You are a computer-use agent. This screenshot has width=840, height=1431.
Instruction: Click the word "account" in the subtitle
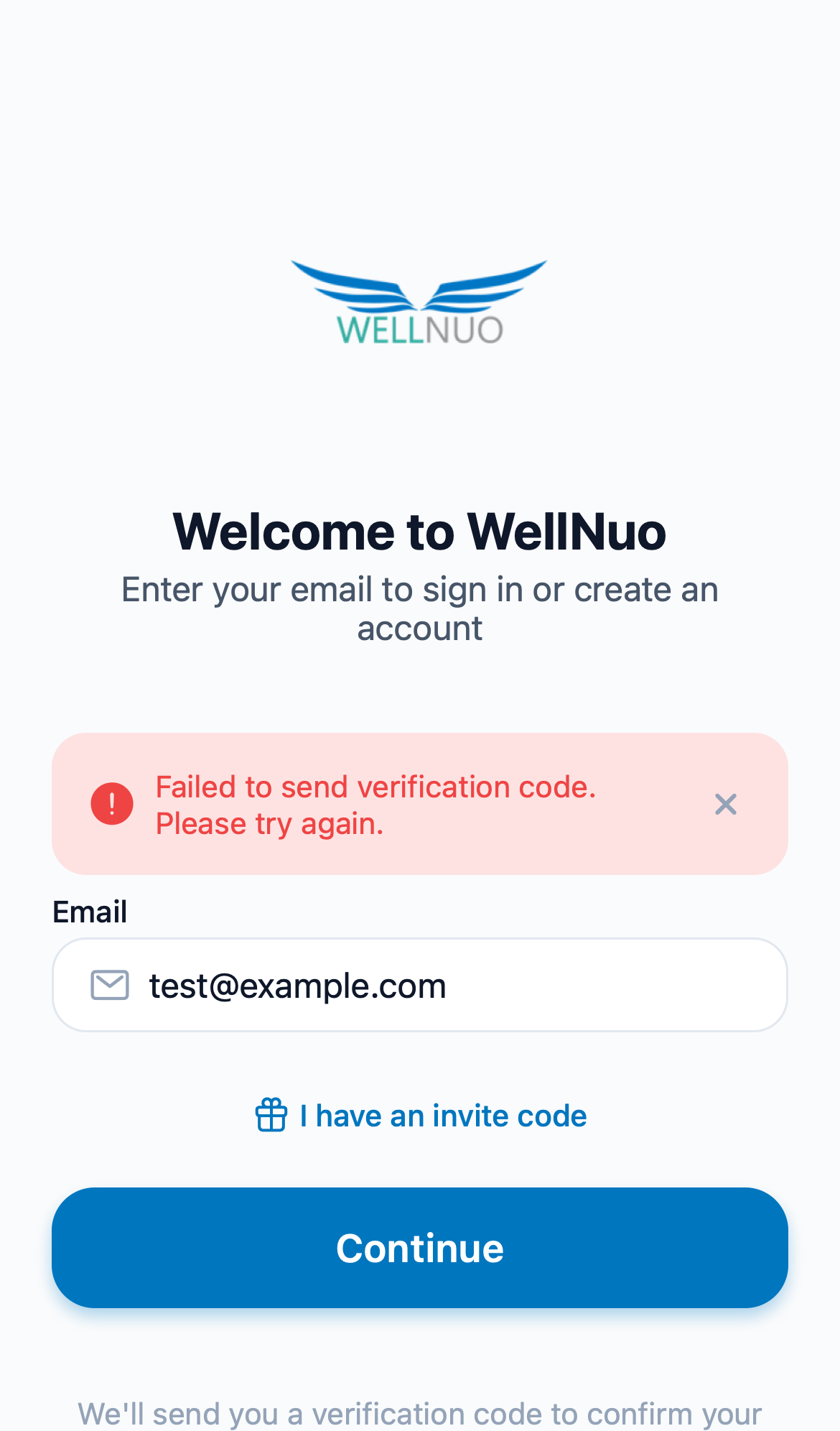(x=420, y=629)
